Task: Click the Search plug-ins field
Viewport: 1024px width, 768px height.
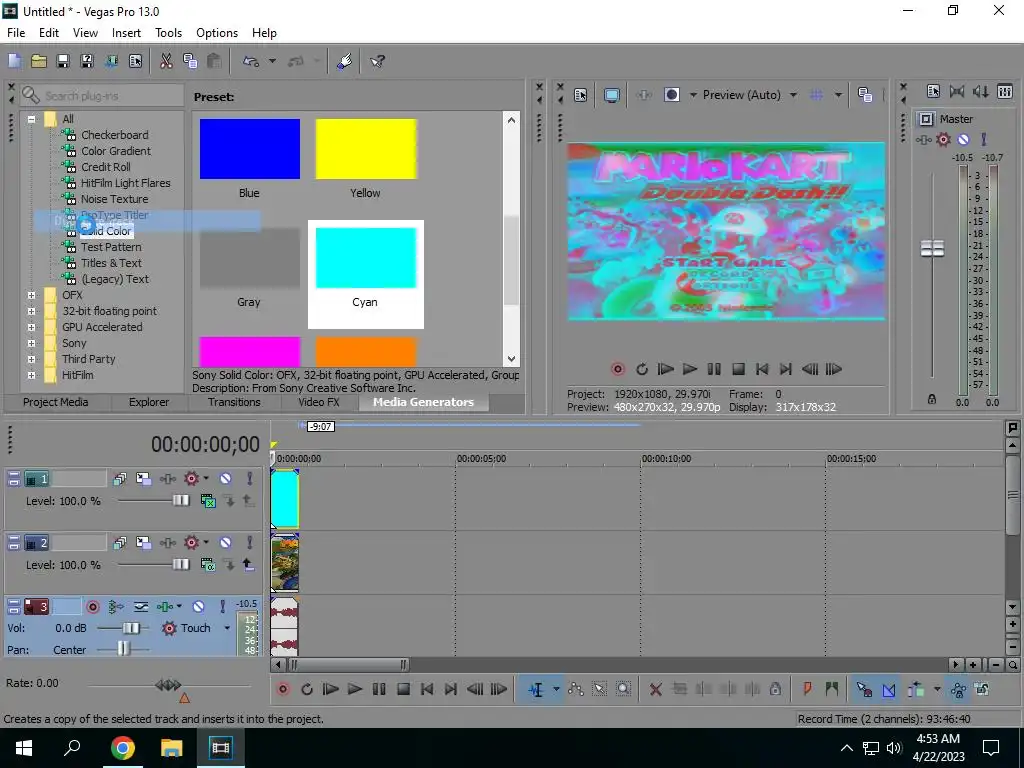Action: coord(101,95)
